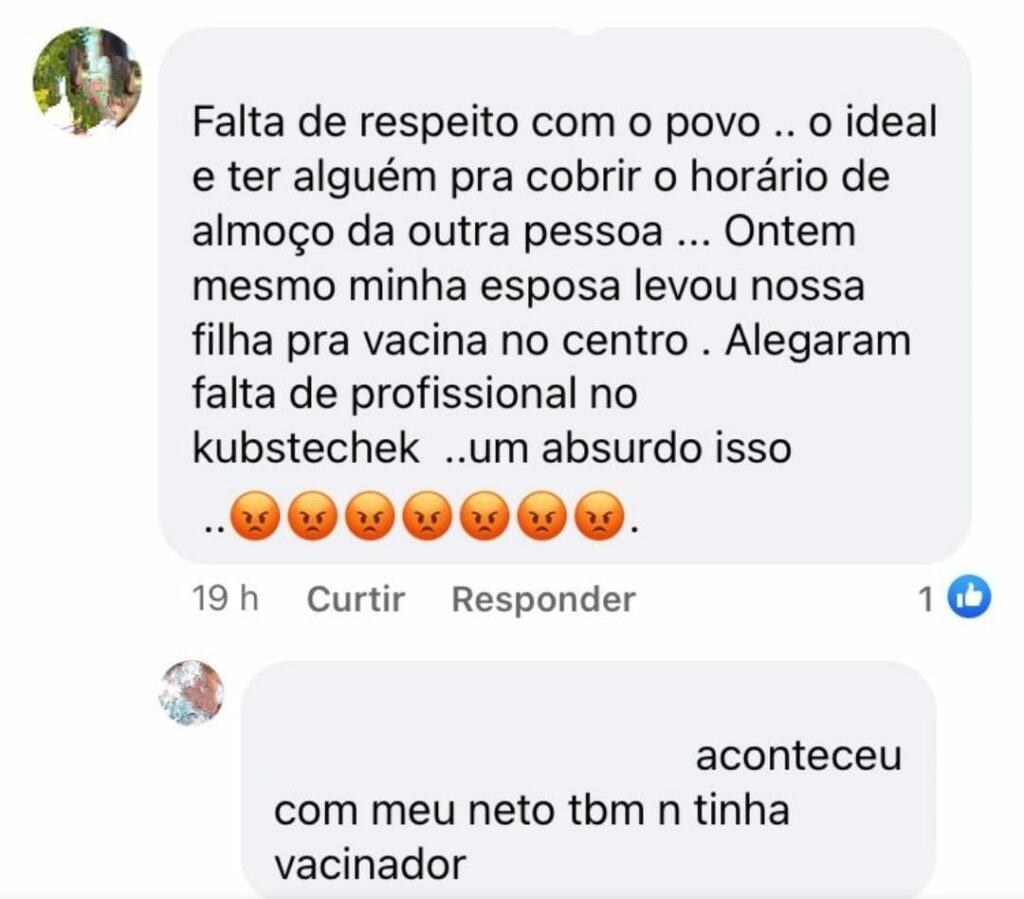The width and height of the screenshot is (1024, 899).
Task: Click the last angry face emoji
Action: coord(600,515)
